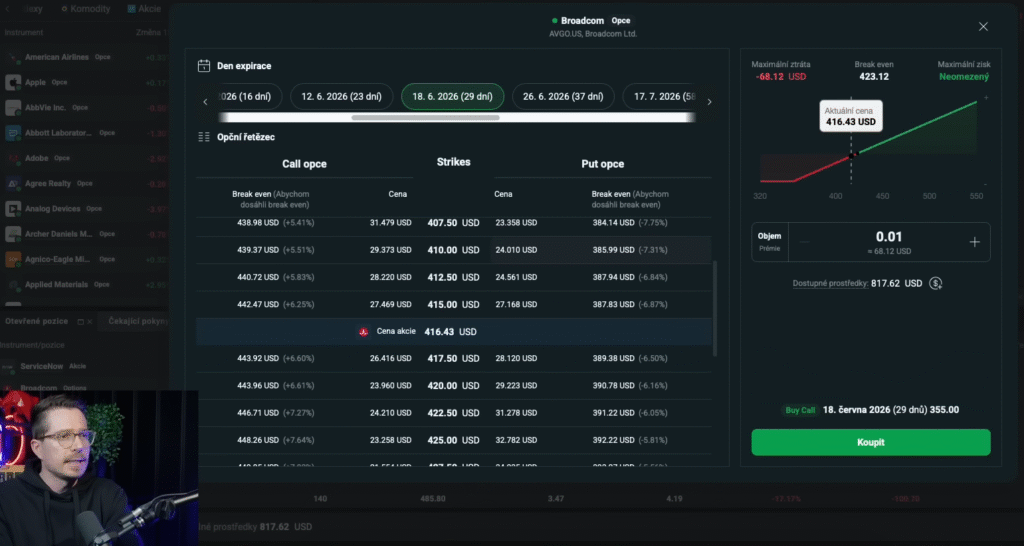Select put price 24.010 USD at strike 410.00

516,250
